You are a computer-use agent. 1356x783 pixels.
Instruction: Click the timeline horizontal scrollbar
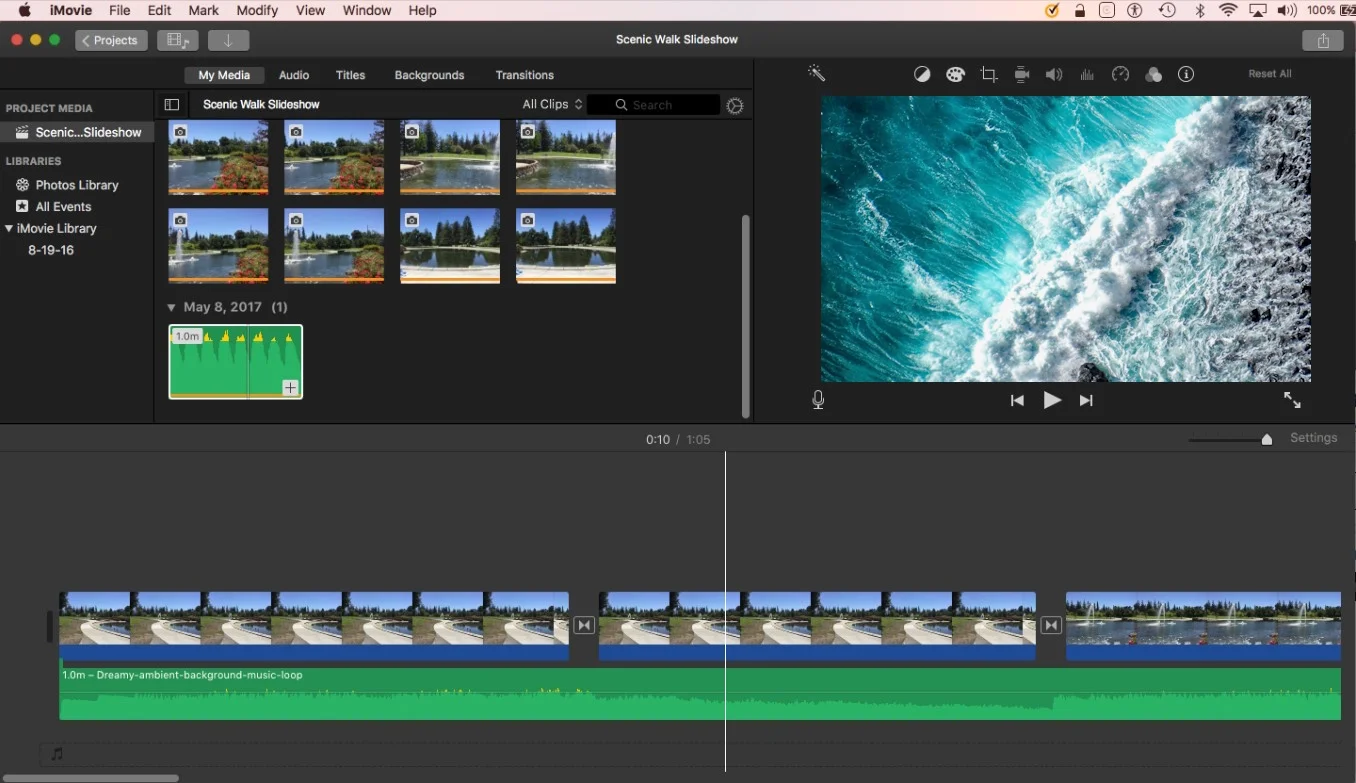[89, 777]
